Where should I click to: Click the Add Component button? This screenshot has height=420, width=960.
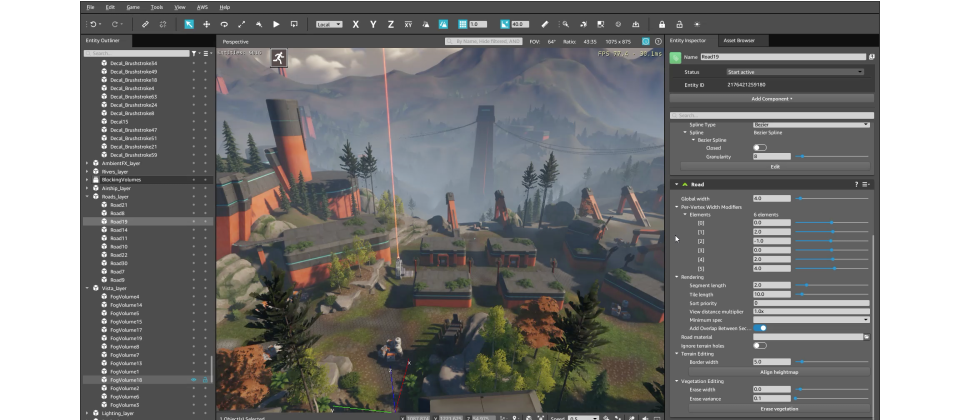point(771,99)
